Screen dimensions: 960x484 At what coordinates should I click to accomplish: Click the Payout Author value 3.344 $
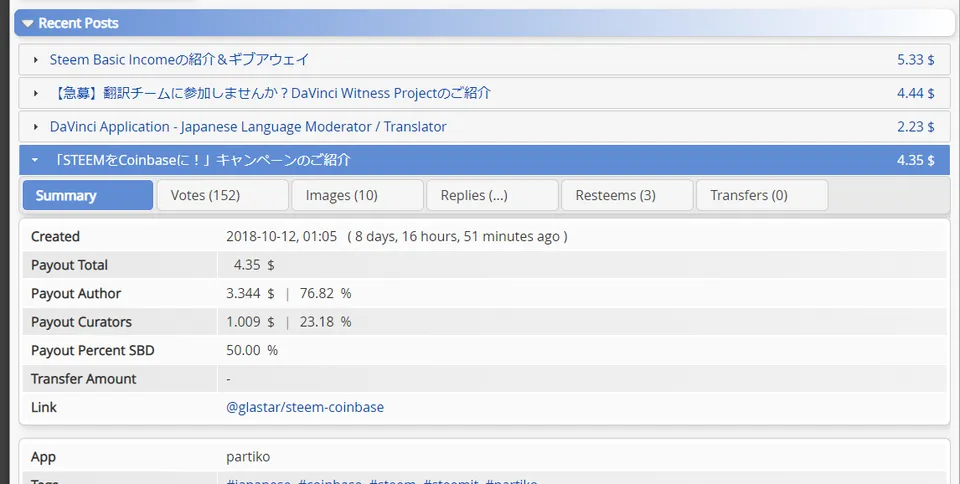[x=250, y=294]
